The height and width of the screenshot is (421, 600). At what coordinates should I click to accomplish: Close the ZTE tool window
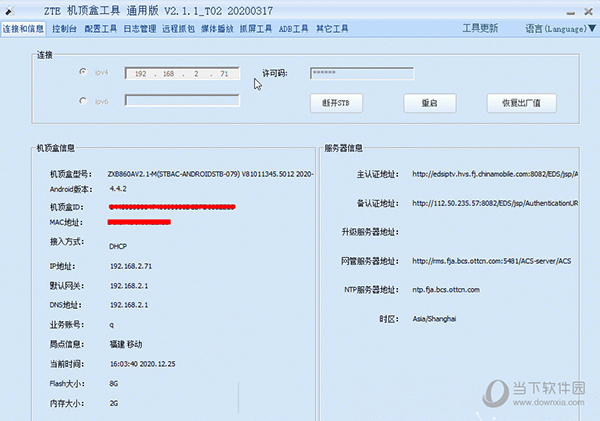click(x=589, y=12)
